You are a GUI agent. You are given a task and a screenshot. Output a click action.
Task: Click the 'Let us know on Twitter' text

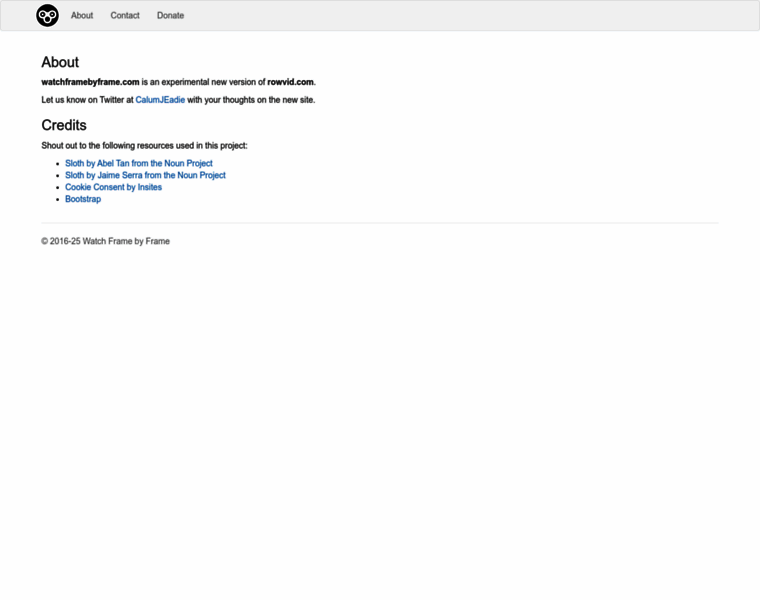click(x=87, y=100)
